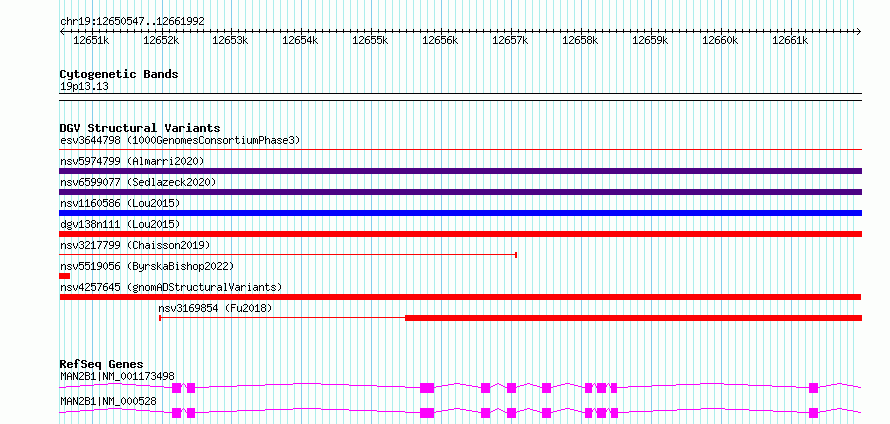Click the blue nsv1160586 variant bar
The width and height of the screenshot is (890, 424).
(461, 213)
